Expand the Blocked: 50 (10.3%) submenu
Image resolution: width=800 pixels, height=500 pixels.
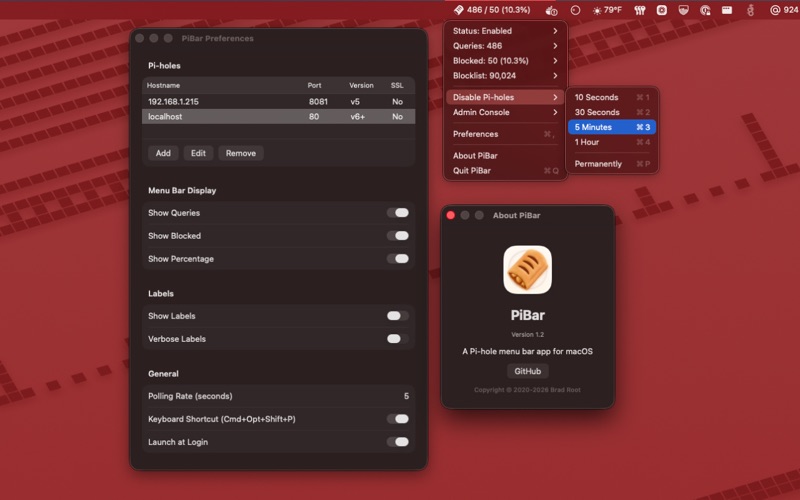[x=505, y=61]
